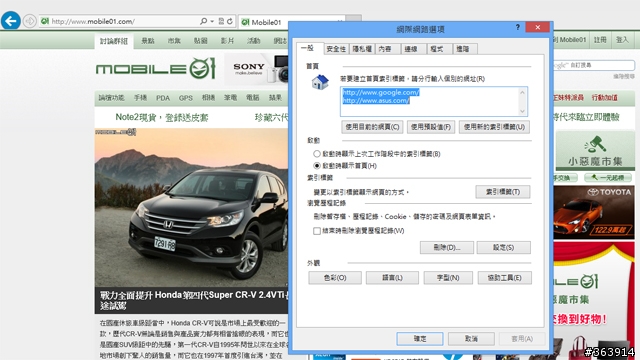This screenshot has height=360, width=640.
Task: Click the 使用目前的網頁(C) button
Action: click(372, 127)
